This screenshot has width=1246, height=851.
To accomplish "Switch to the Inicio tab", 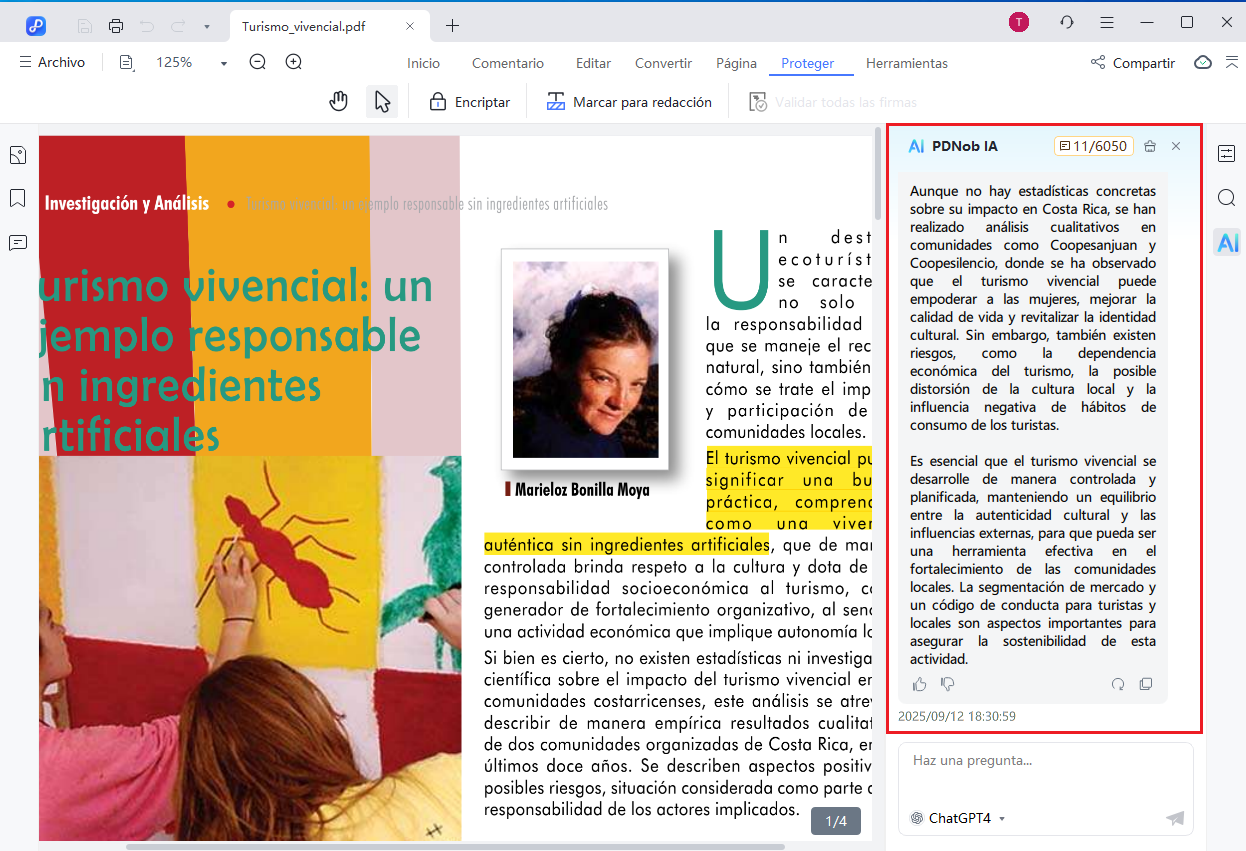I will [423, 63].
